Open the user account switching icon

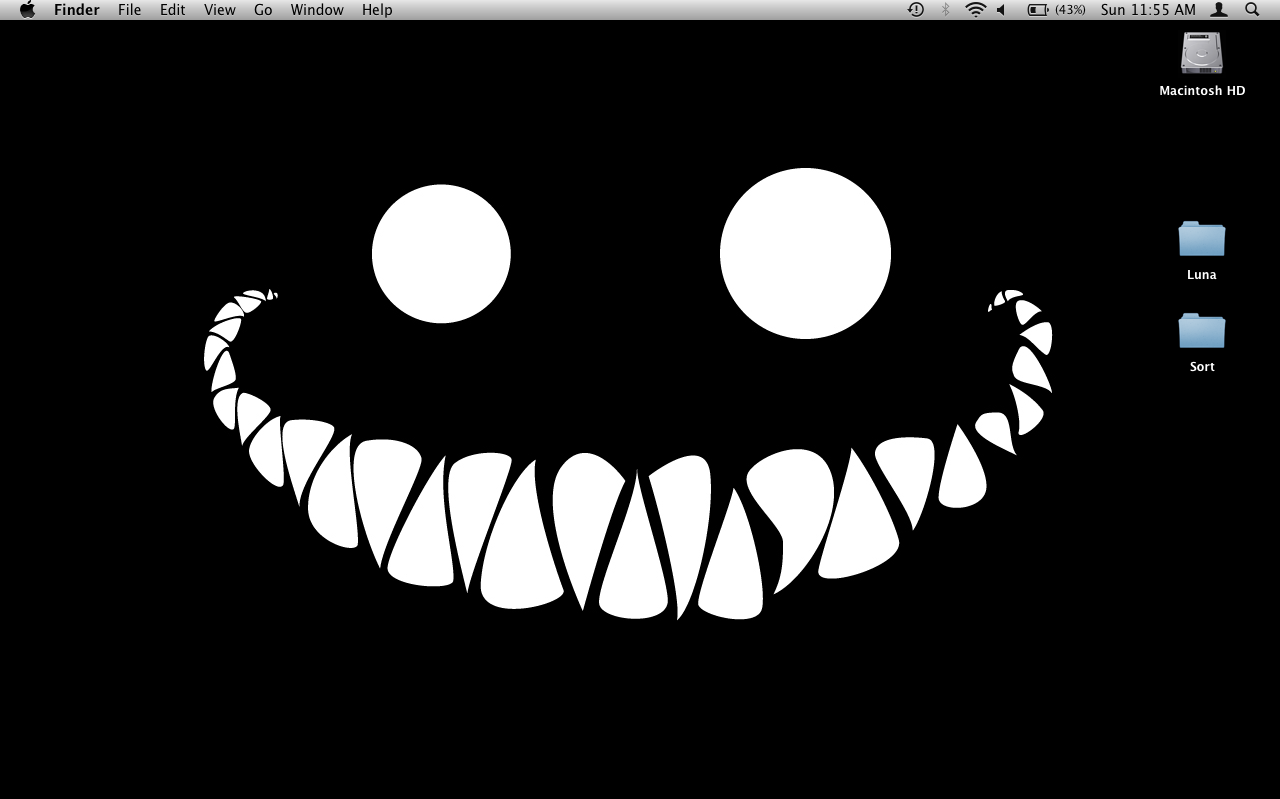(x=1219, y=10)
